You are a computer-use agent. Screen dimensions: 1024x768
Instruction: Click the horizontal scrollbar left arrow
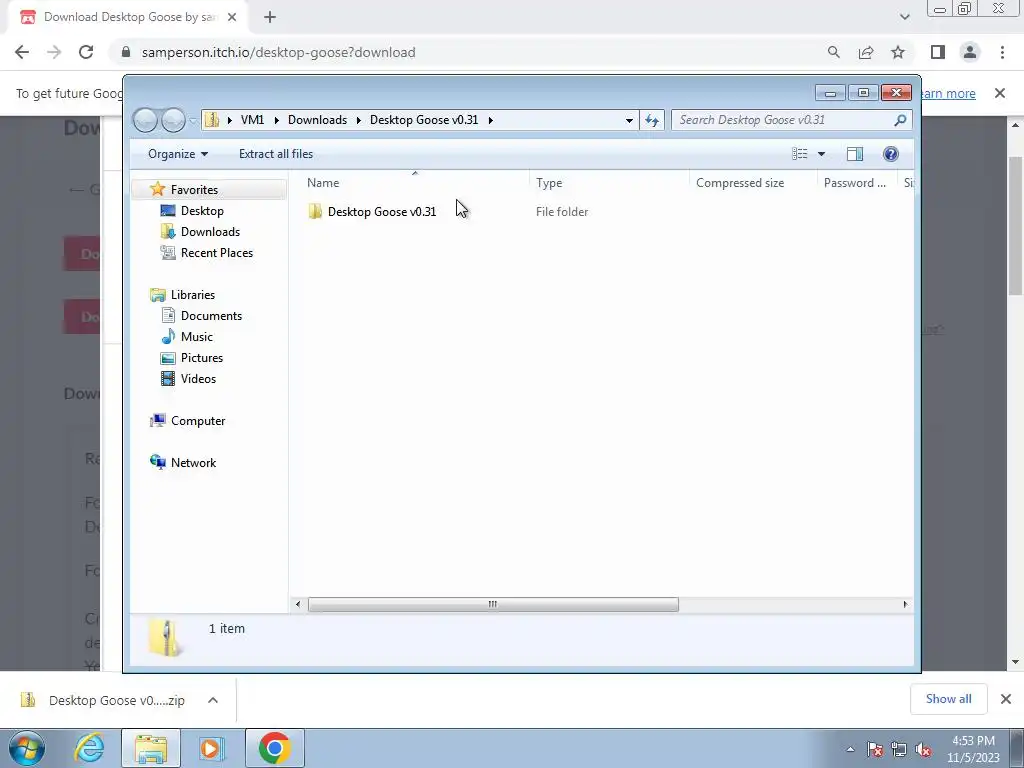click(298, 605)
